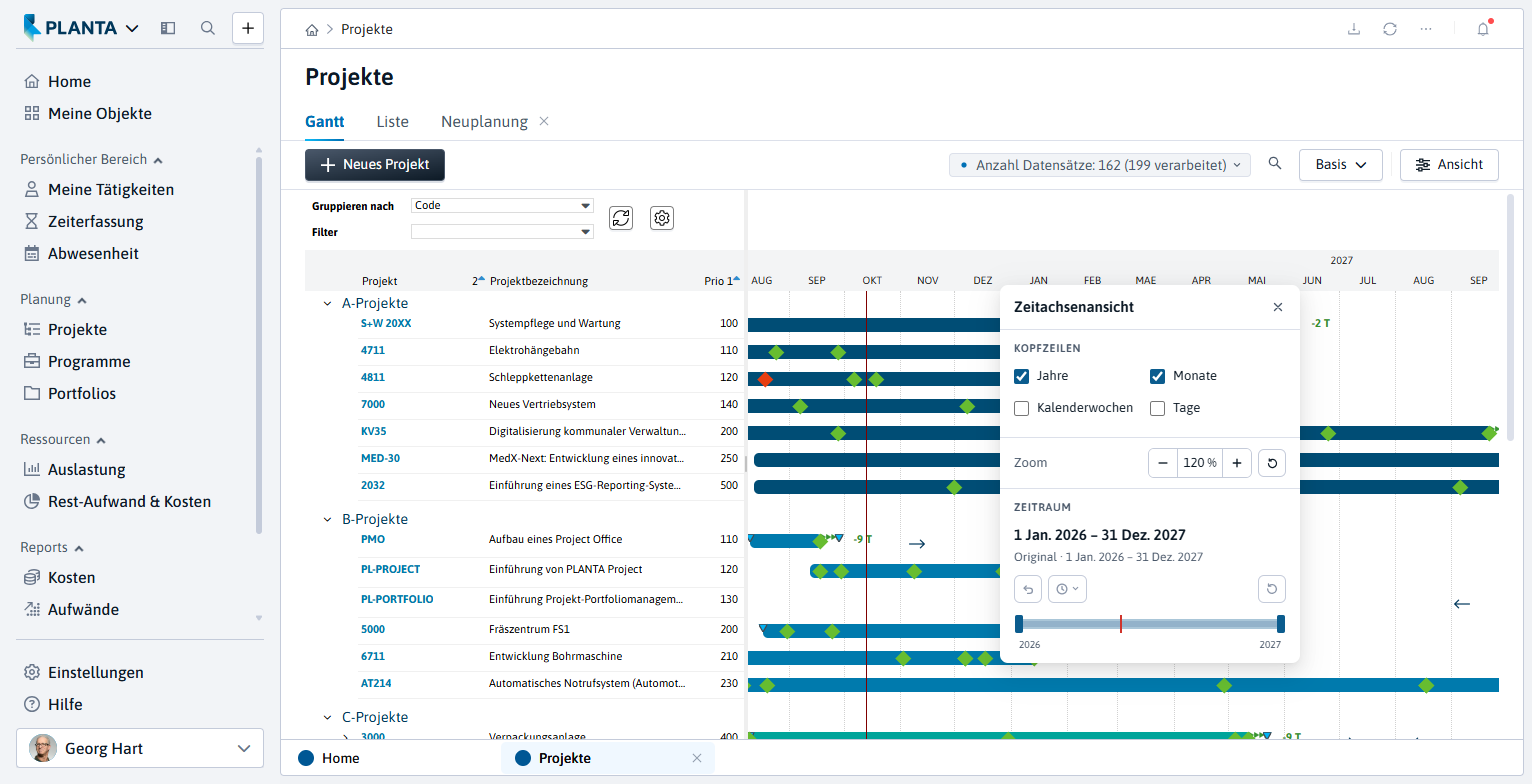Viewport: 1532px width, 784px height.
Task: Reset the zoom level to default
Action: click(1272, 463)
